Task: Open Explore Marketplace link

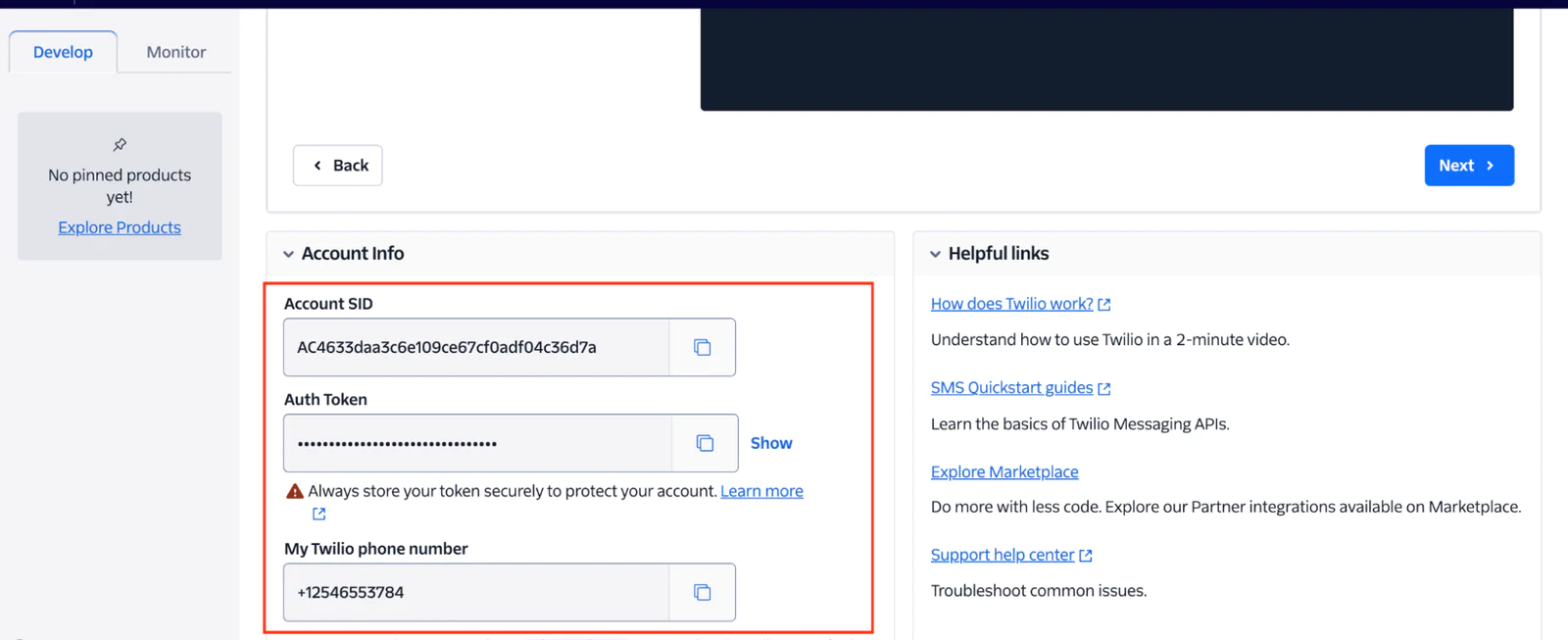Action: click(x=1004, y=472)
